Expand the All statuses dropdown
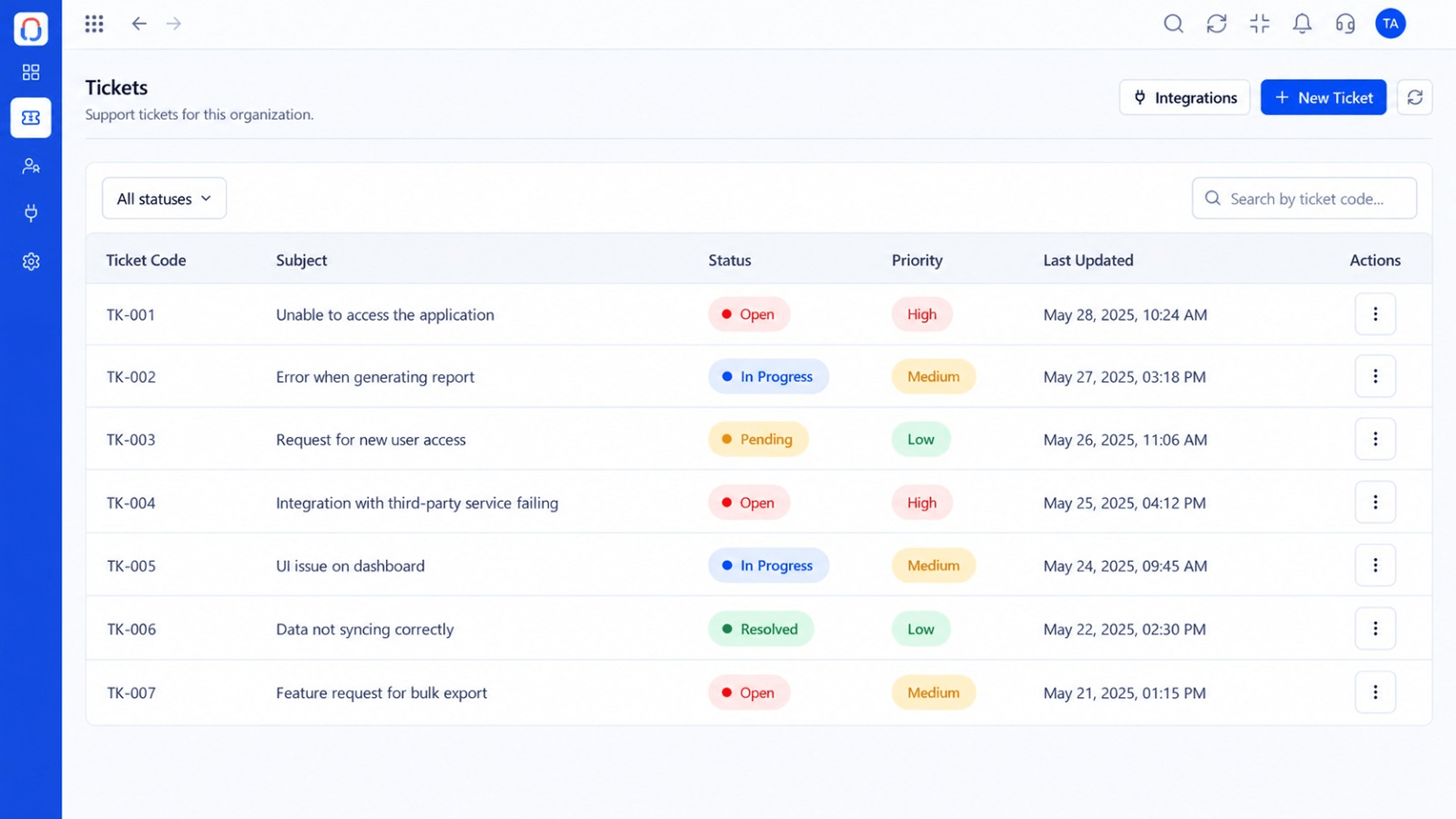Image resolution: width=1456 pixels, height=819 pixels. (164, 198)
